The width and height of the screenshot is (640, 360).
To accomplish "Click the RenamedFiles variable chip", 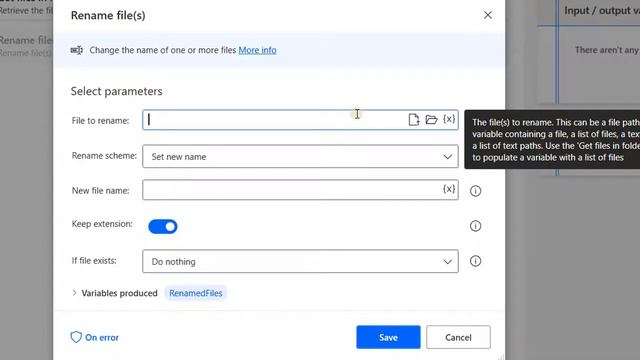I will coord(196,293).
